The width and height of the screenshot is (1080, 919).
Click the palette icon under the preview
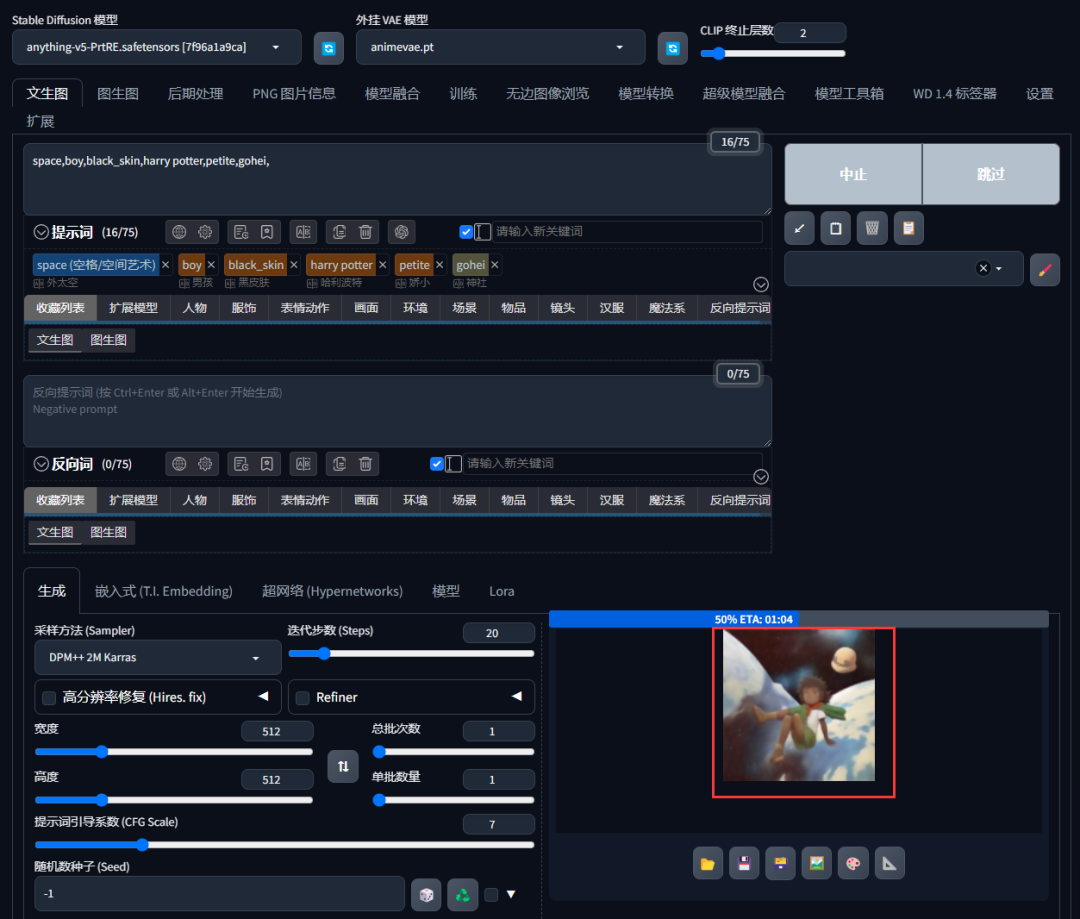pyautogui.click(x=852, y=862)
